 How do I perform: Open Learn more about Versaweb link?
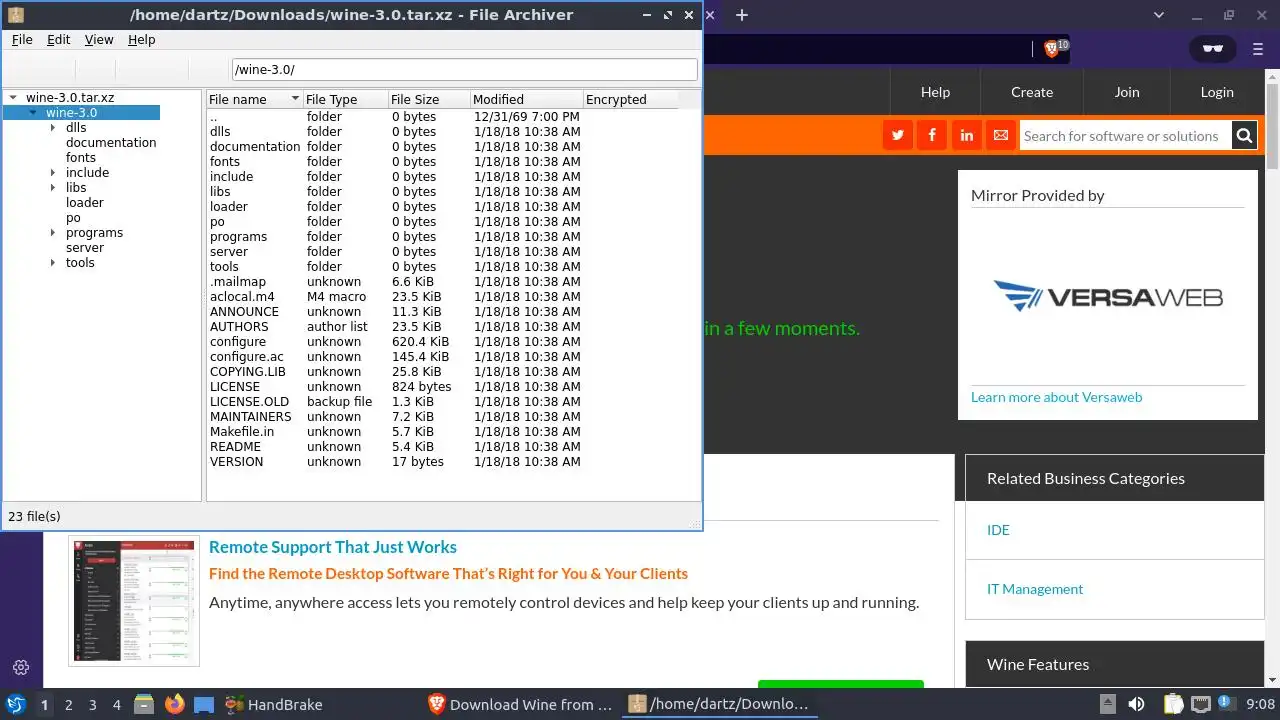coord(1056,397)
